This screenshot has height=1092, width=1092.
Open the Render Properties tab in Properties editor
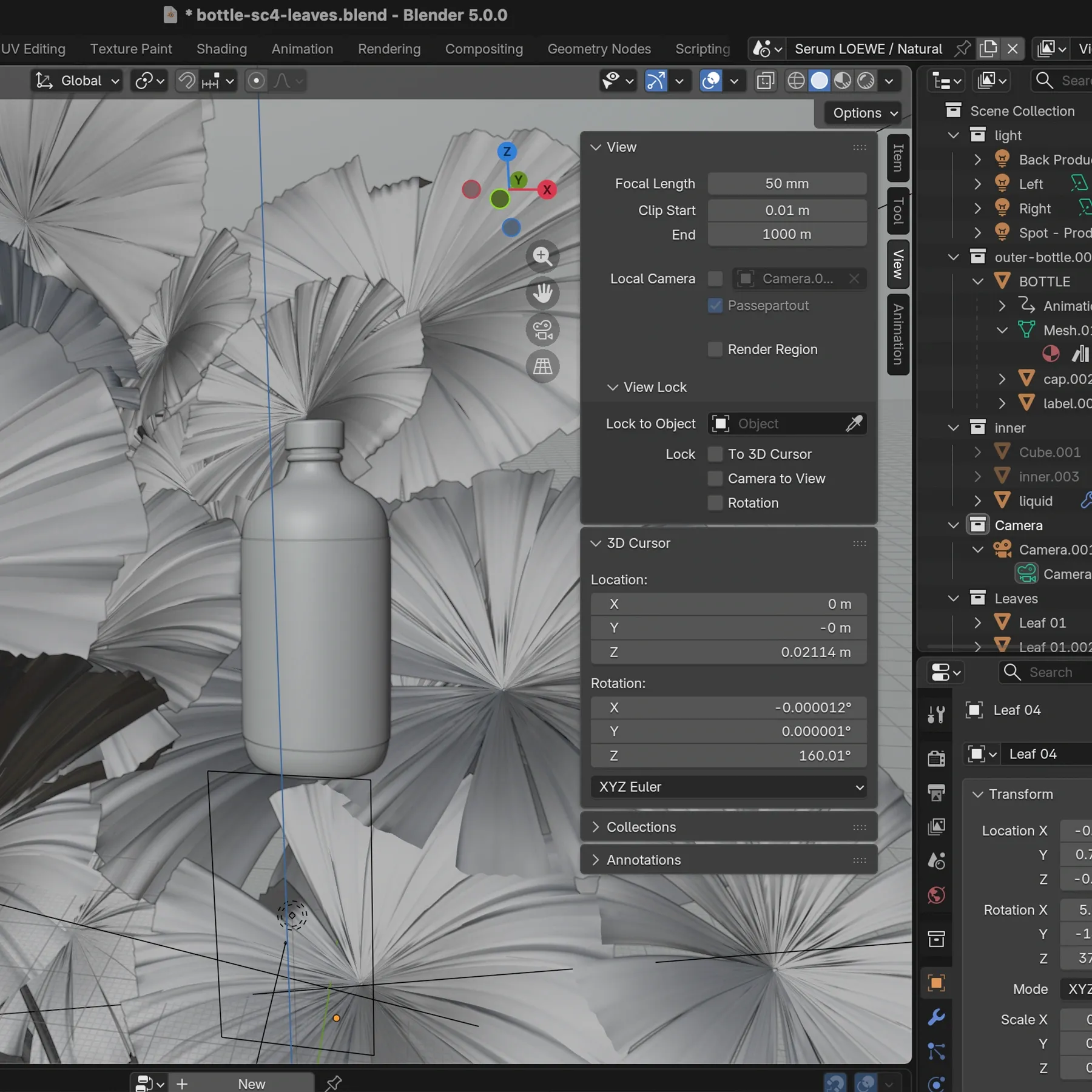click(935, 758)
